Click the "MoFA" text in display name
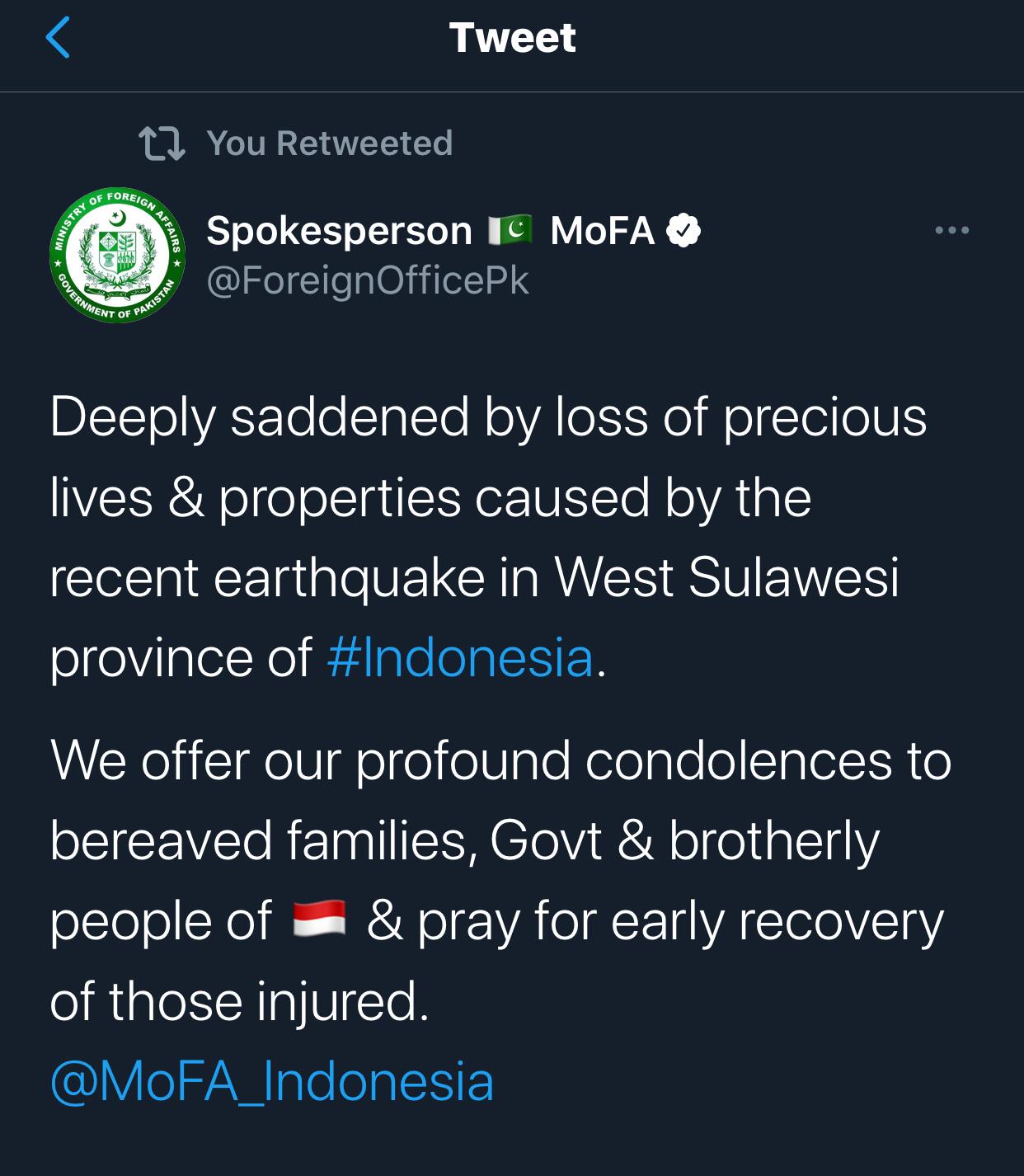1024x1176 pixels. [x=602, y=230]
